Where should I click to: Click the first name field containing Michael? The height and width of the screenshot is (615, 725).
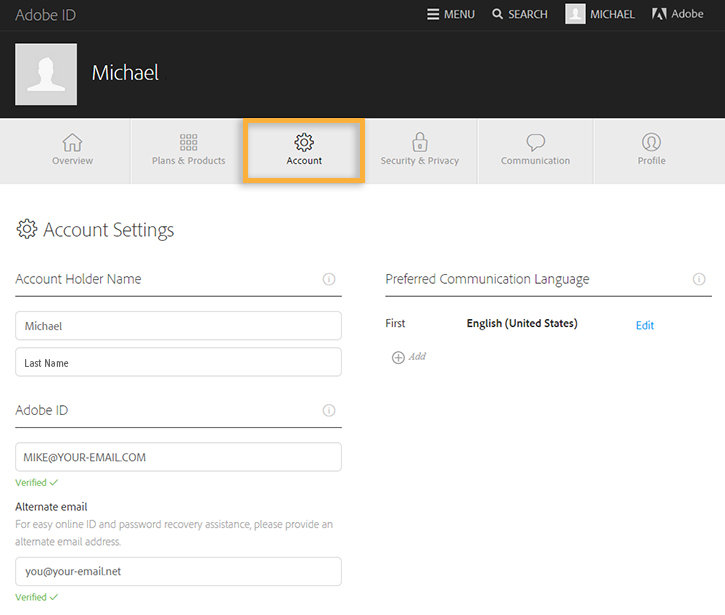pos(178,326)
